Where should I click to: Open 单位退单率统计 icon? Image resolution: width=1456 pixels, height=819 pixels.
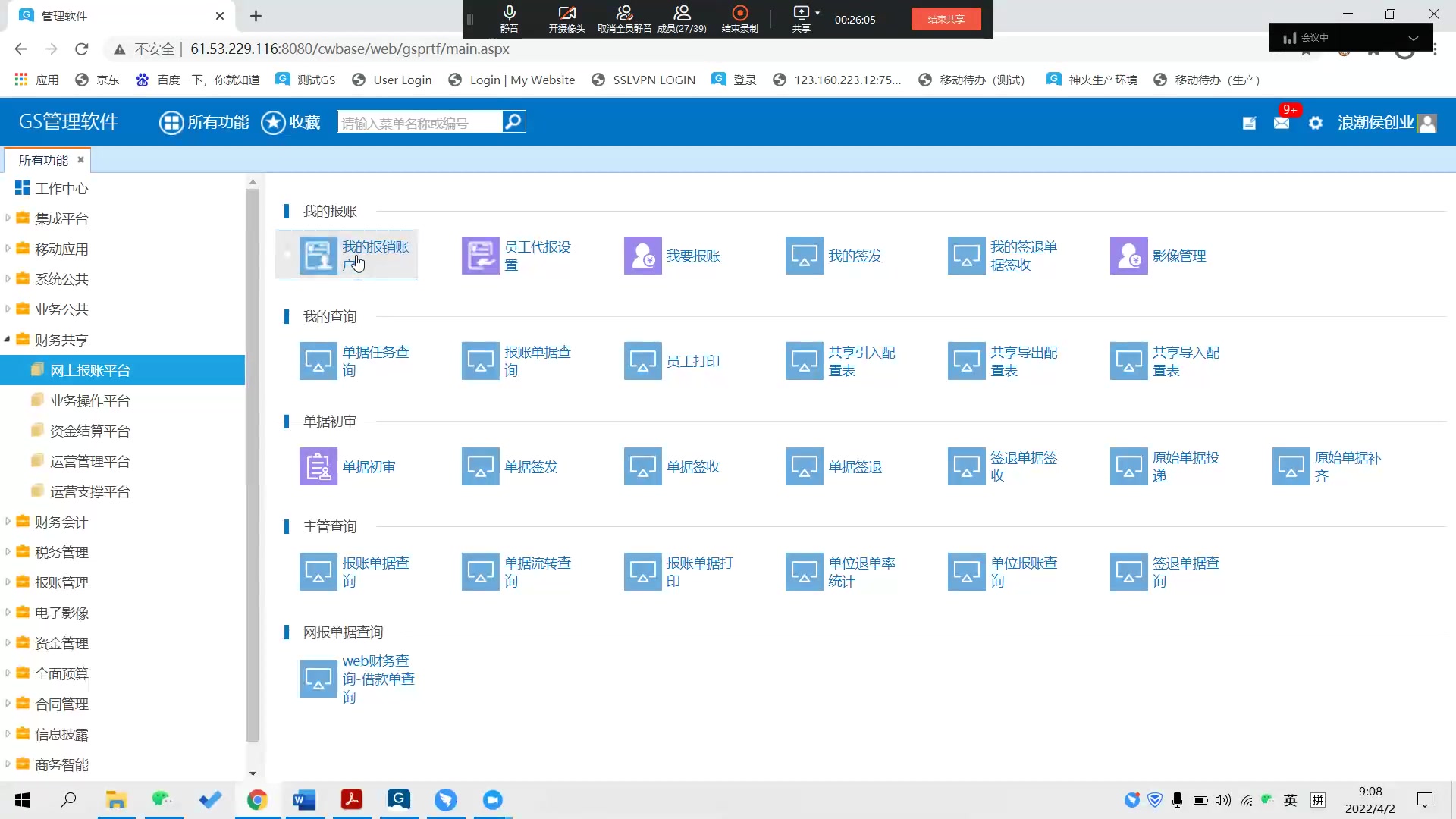click(805, 572)
